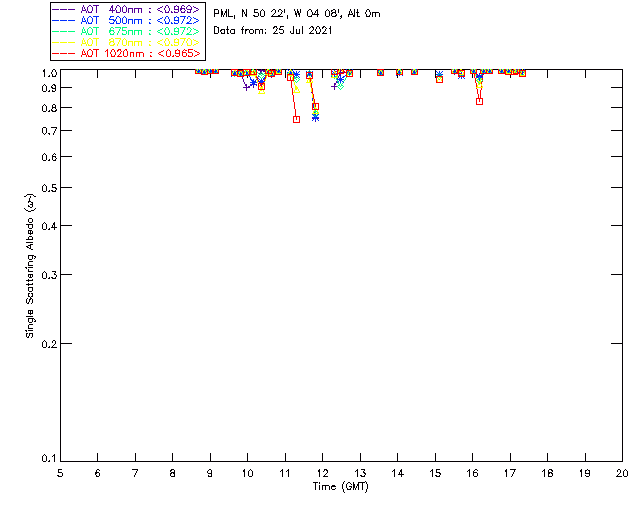The height and width of the screenshot is (512, 640).
Task: Click the AOT 675nm legend entry
Action: pyautogui.click(x=126, y=31)
